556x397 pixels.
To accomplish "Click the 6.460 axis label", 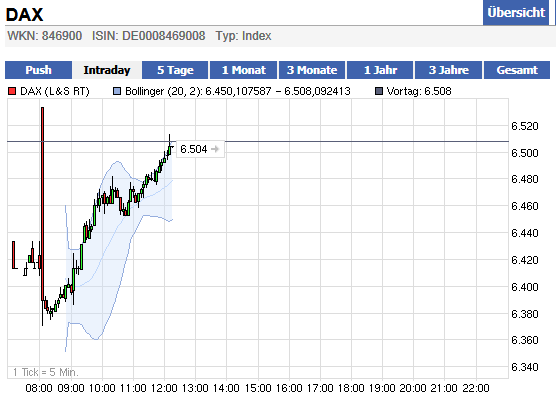I will [x=525, y=206].
